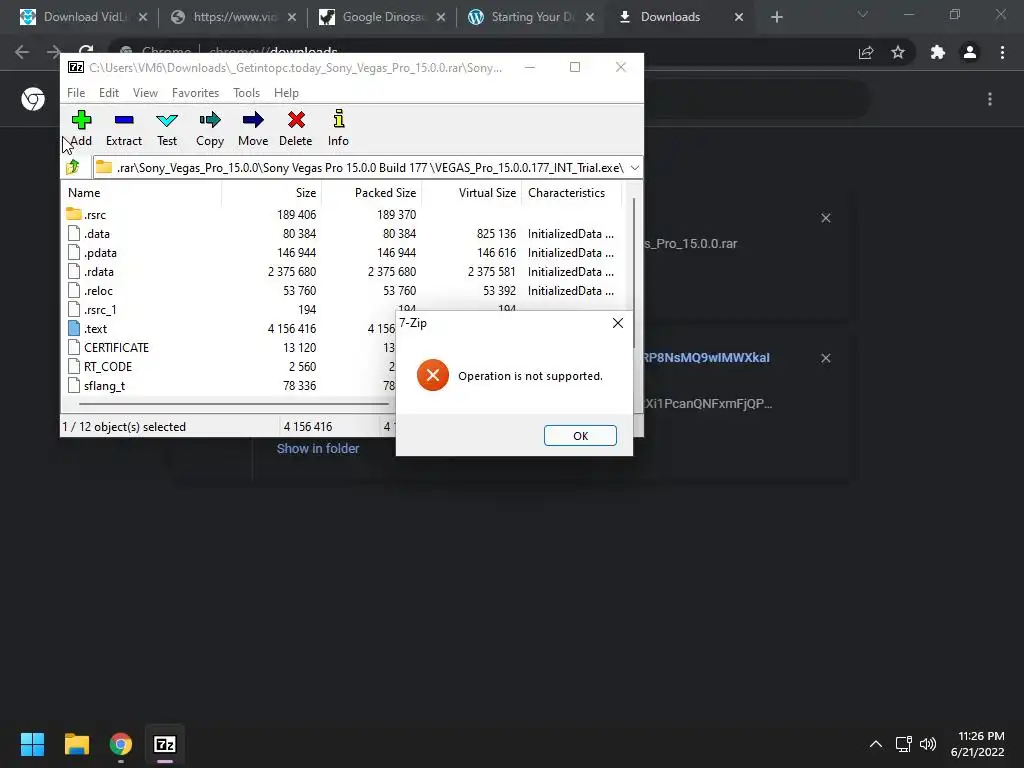Click the .text file icon
The width and height of the screenshot is (1024, 768).
pos(74,328)
